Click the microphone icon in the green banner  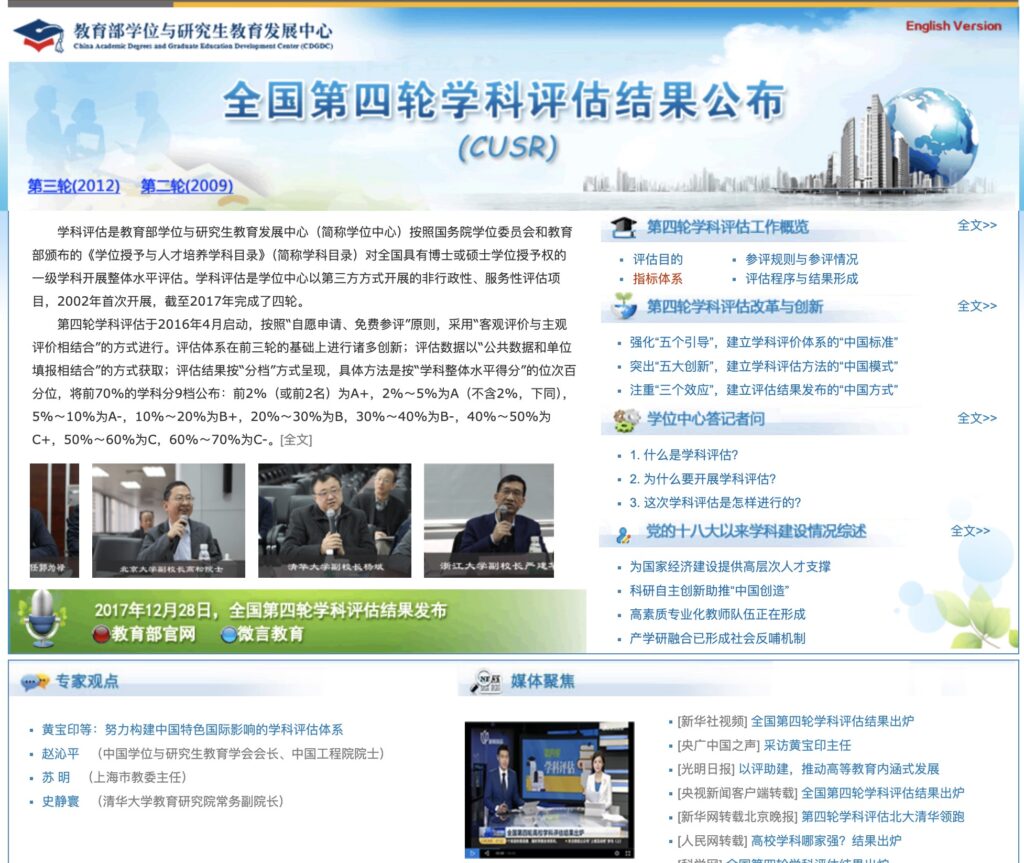[42, 619]
